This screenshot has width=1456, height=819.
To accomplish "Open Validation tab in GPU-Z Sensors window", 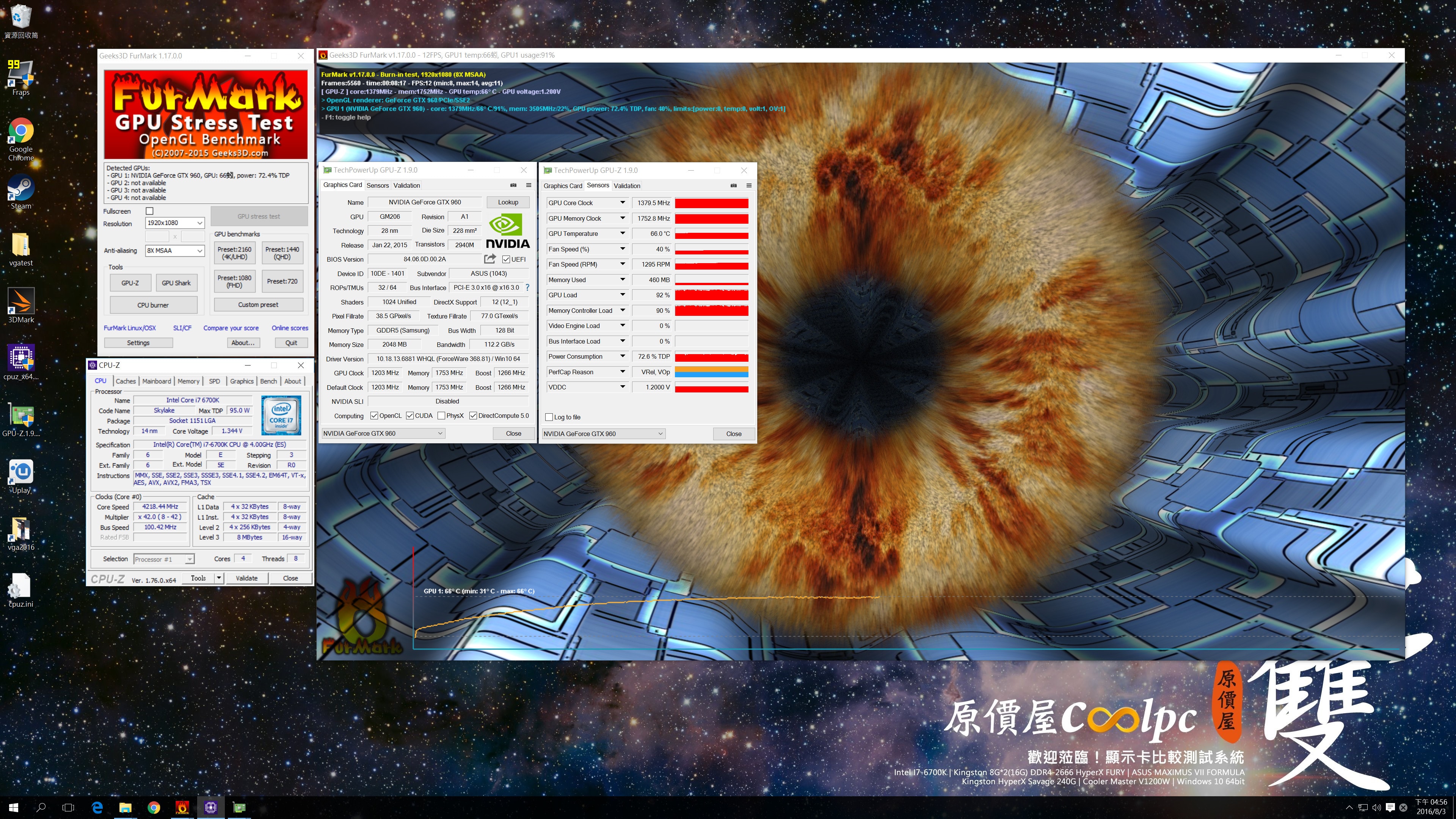I will (x=627, y=185).
